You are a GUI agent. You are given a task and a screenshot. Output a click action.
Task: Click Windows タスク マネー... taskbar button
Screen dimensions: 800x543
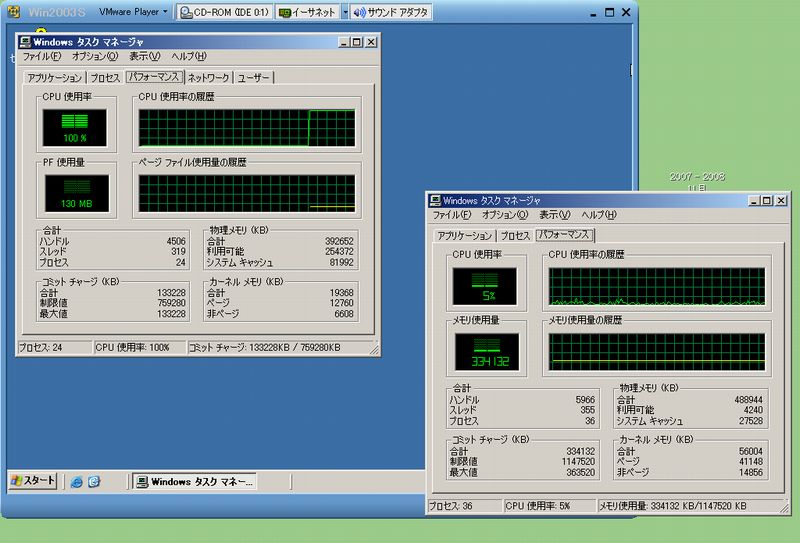point(195,481)
